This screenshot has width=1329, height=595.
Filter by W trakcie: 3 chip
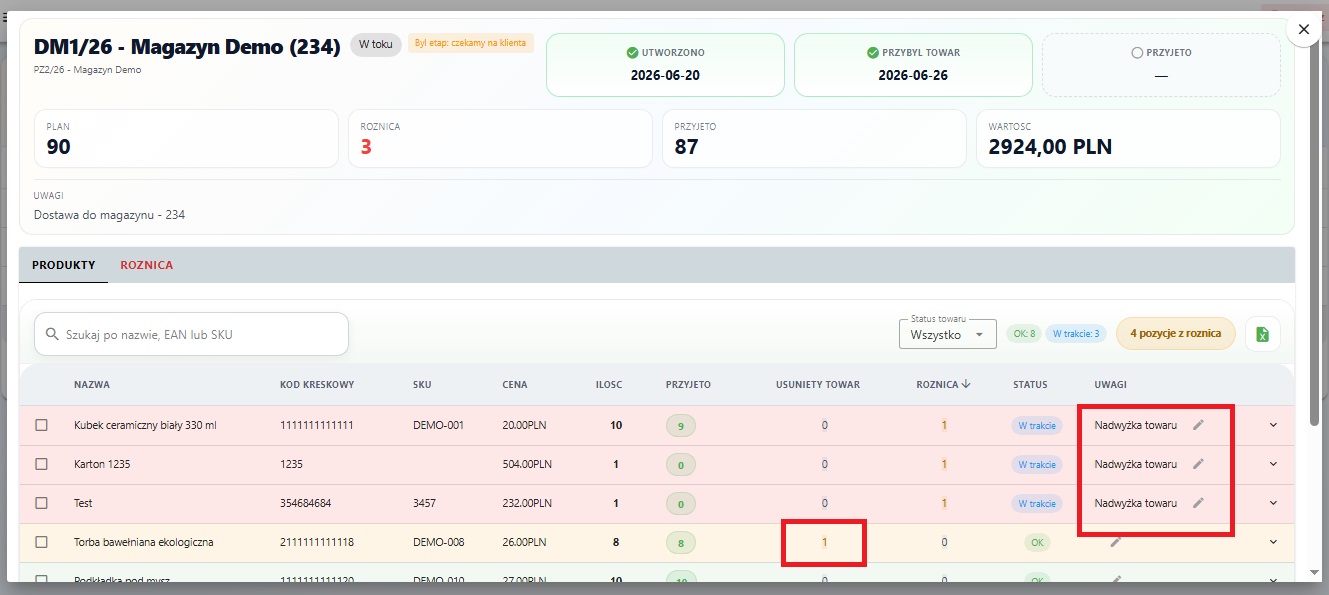point(1076,334)
